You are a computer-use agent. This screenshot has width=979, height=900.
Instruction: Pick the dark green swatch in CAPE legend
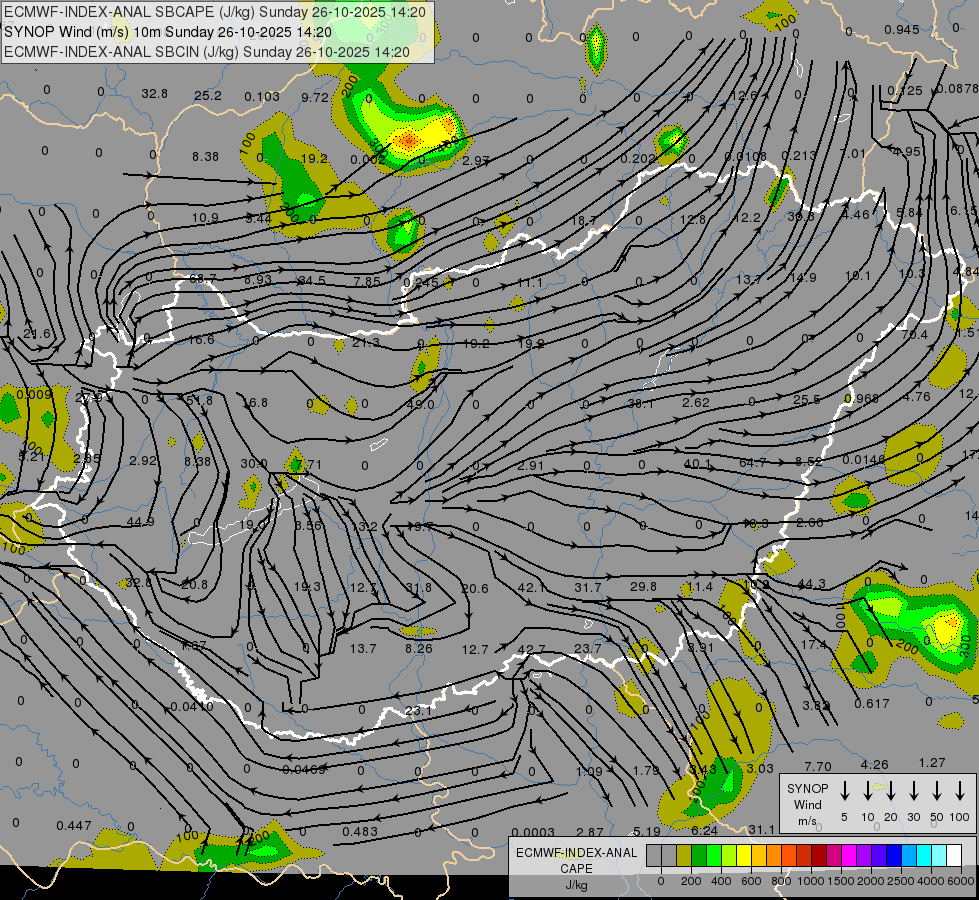coord(699,855)
